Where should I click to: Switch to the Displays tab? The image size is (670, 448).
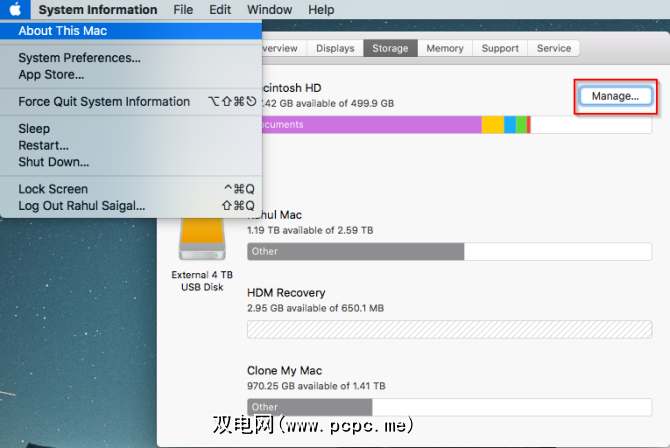pyautogui.click(x=335, y=48)
